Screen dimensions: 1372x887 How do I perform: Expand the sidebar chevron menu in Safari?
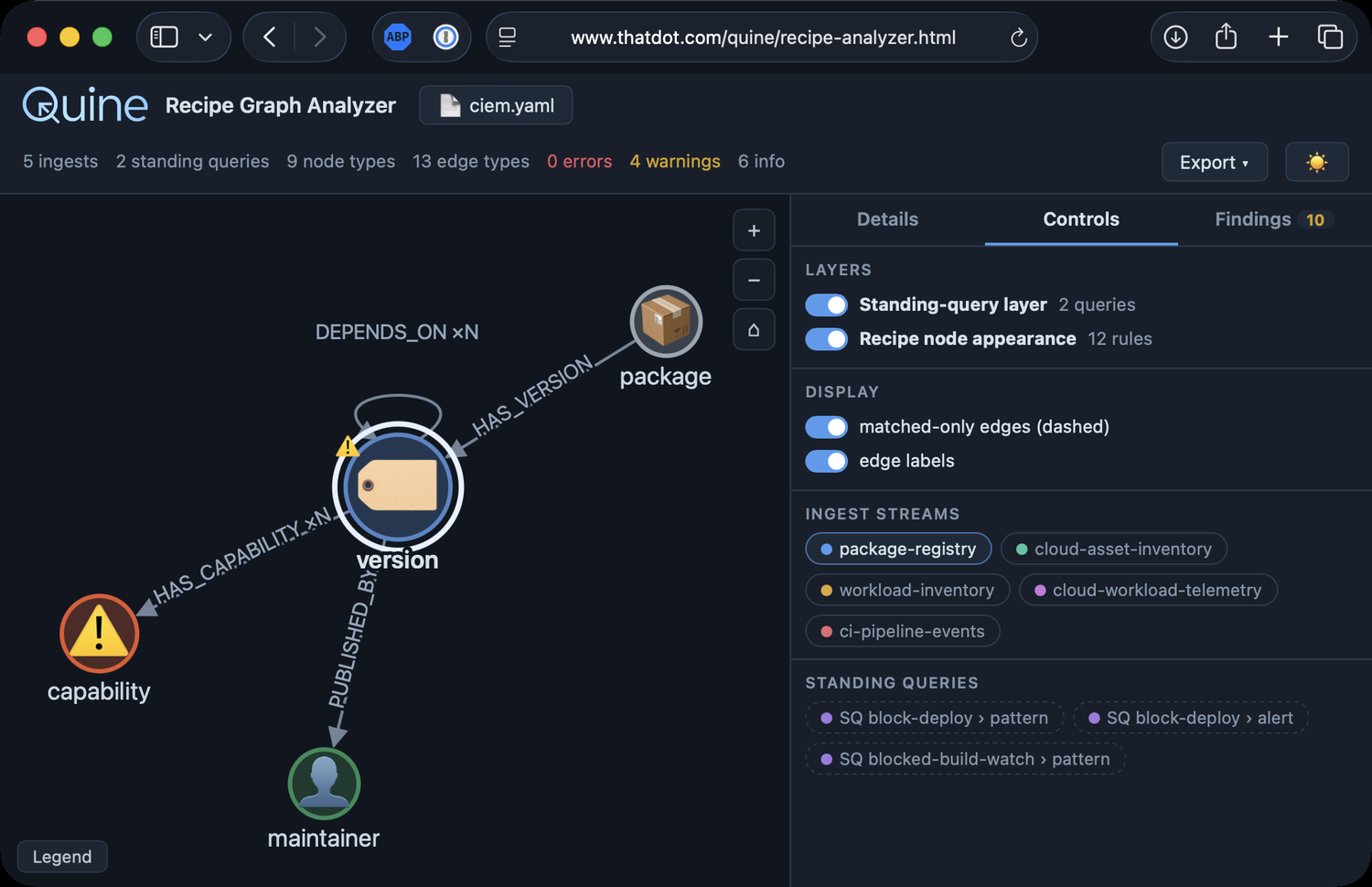point(205,37)
